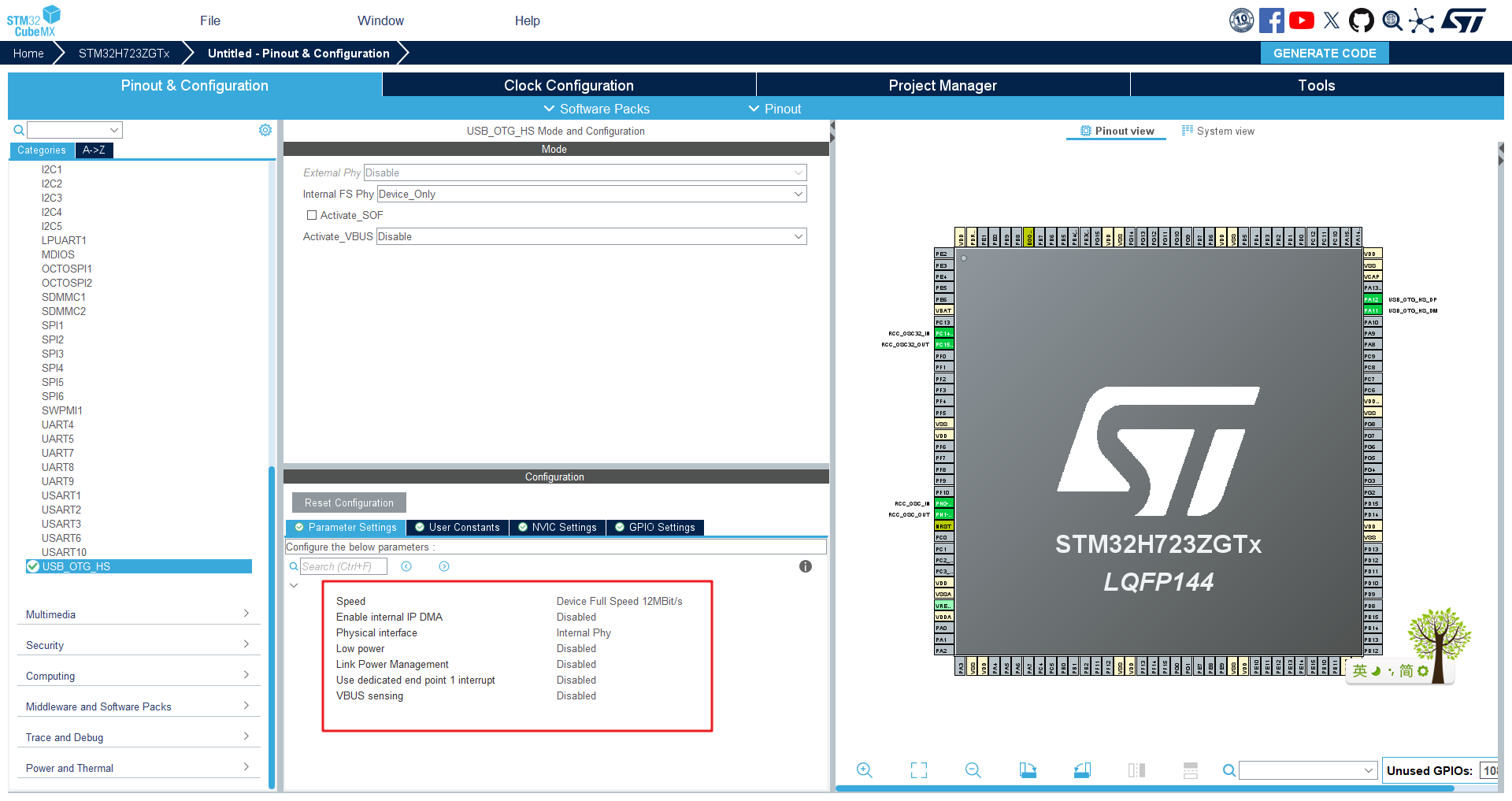The image size is (1512, 801).
Task: Click the GENERATE CODE button
Action: coord(1324,53)
